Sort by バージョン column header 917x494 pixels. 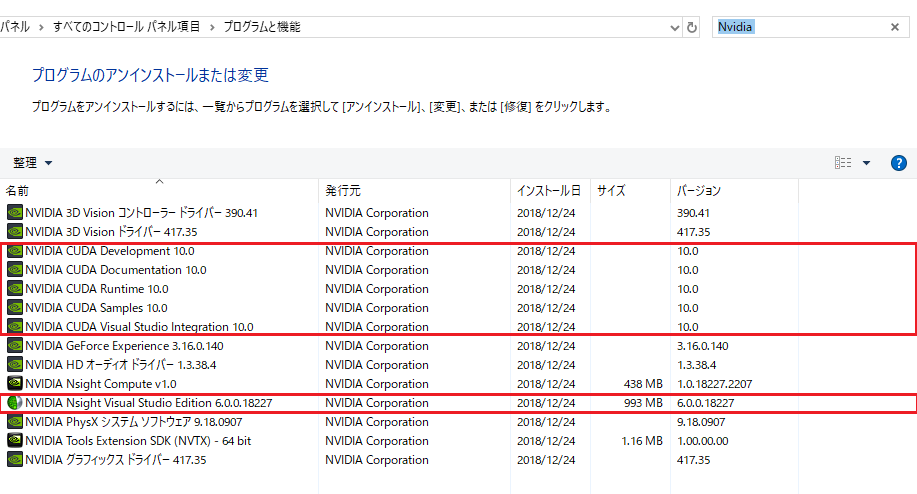click(734, 191)
